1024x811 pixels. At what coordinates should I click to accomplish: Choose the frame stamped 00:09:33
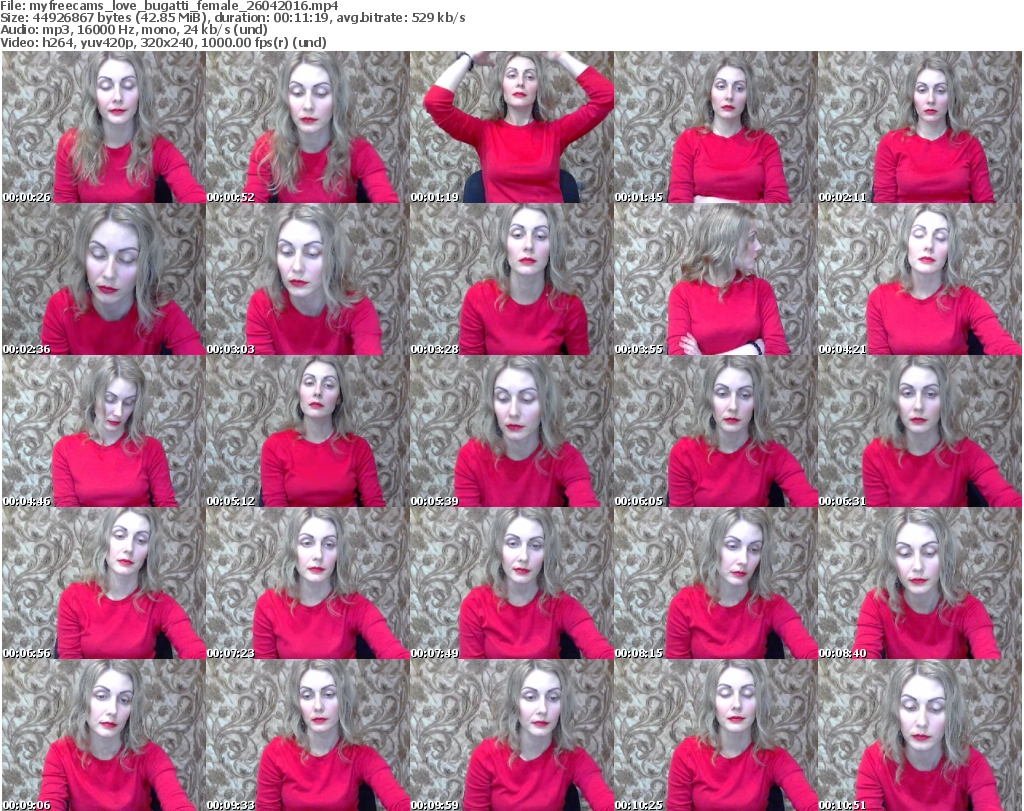(308, 735)
